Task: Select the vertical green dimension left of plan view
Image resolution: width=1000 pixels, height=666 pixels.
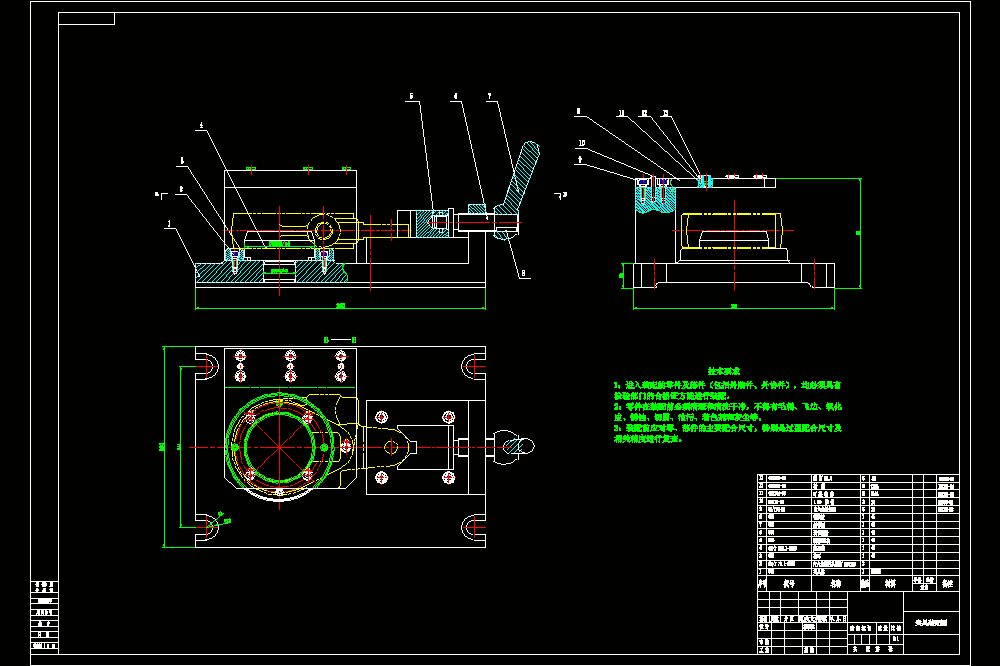Action: [x=162, y=447]
